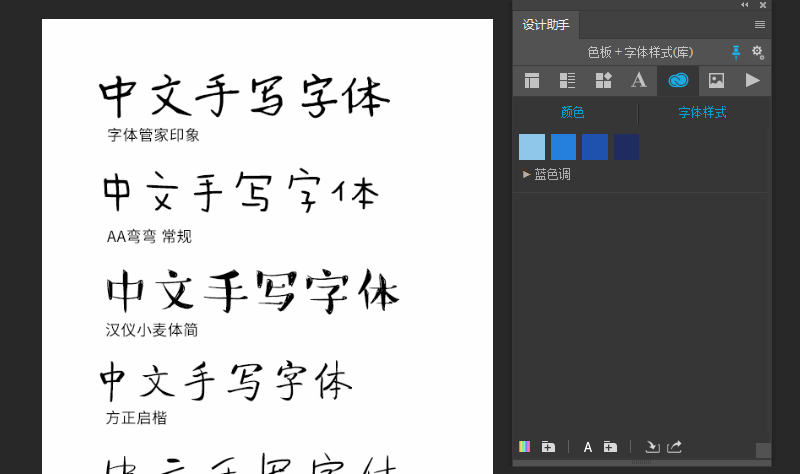Select the letter A typography icon
The image size is (800, 474).
click(638, 81)
